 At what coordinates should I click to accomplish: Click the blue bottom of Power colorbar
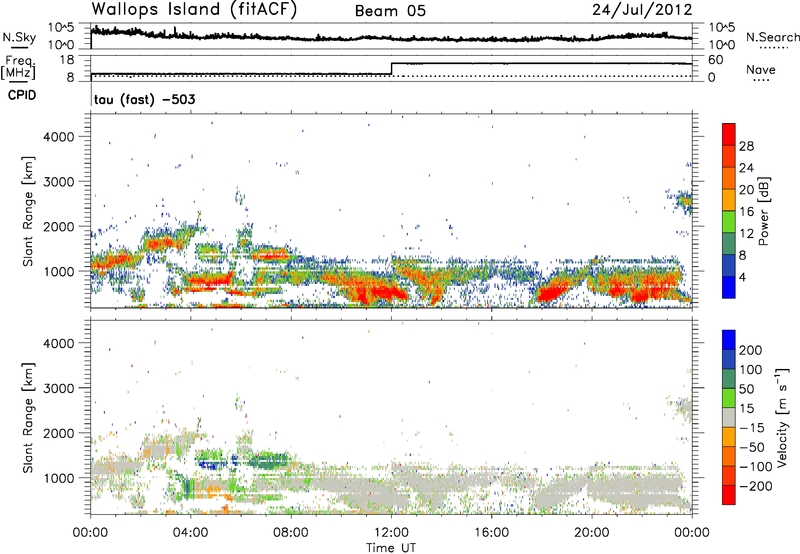(729, 288)
